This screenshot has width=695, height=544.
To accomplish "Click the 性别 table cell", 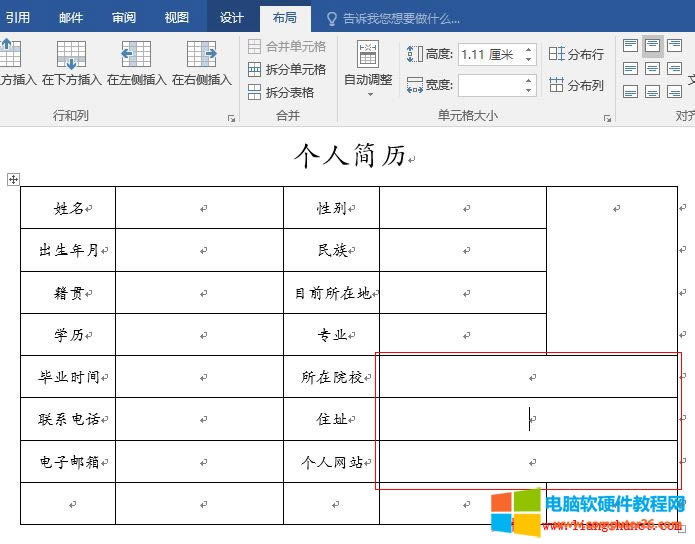I will coord(332,207).
